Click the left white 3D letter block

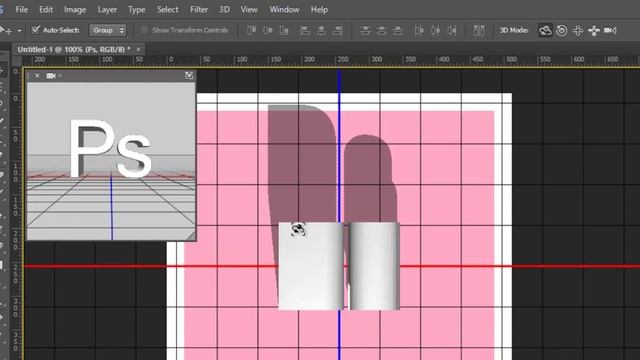point(311,266)
